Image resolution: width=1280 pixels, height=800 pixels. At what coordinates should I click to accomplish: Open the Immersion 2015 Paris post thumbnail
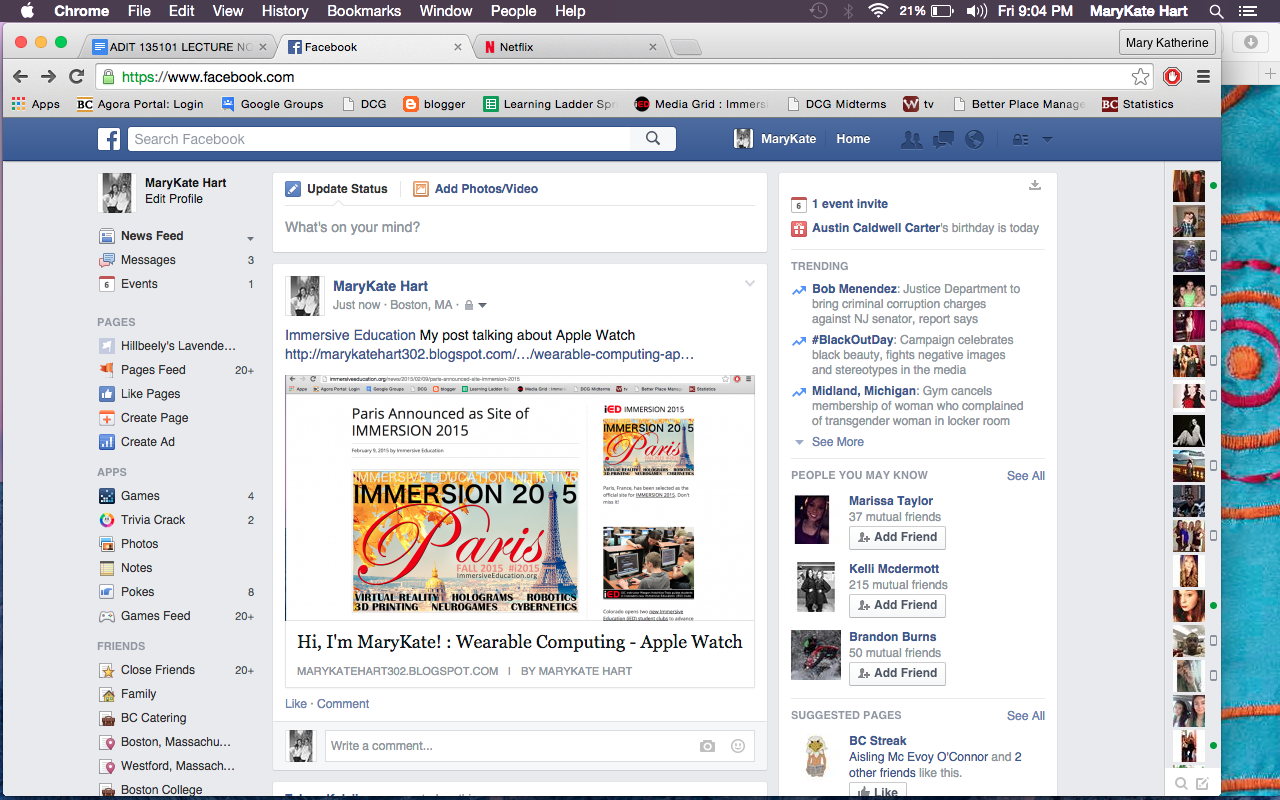click(520, 498)
